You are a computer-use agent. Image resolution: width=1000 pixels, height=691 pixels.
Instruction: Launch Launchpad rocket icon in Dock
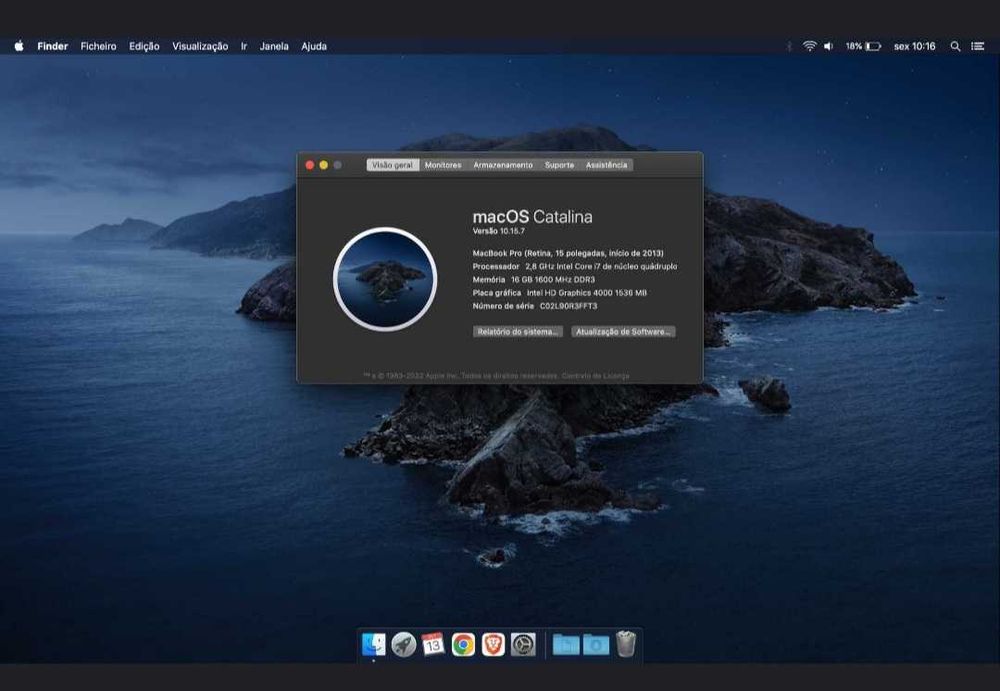pyautogui.click(x=403, y=644)
